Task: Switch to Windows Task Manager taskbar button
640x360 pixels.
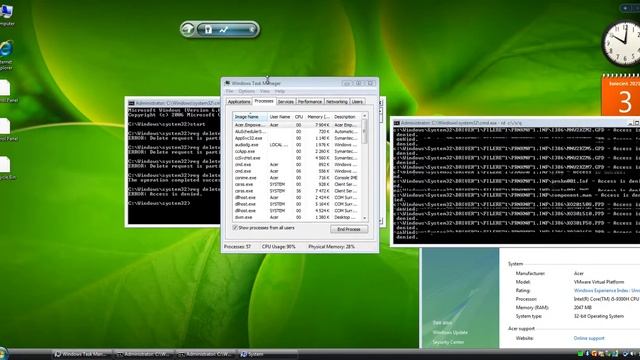Action: (83, 354)
